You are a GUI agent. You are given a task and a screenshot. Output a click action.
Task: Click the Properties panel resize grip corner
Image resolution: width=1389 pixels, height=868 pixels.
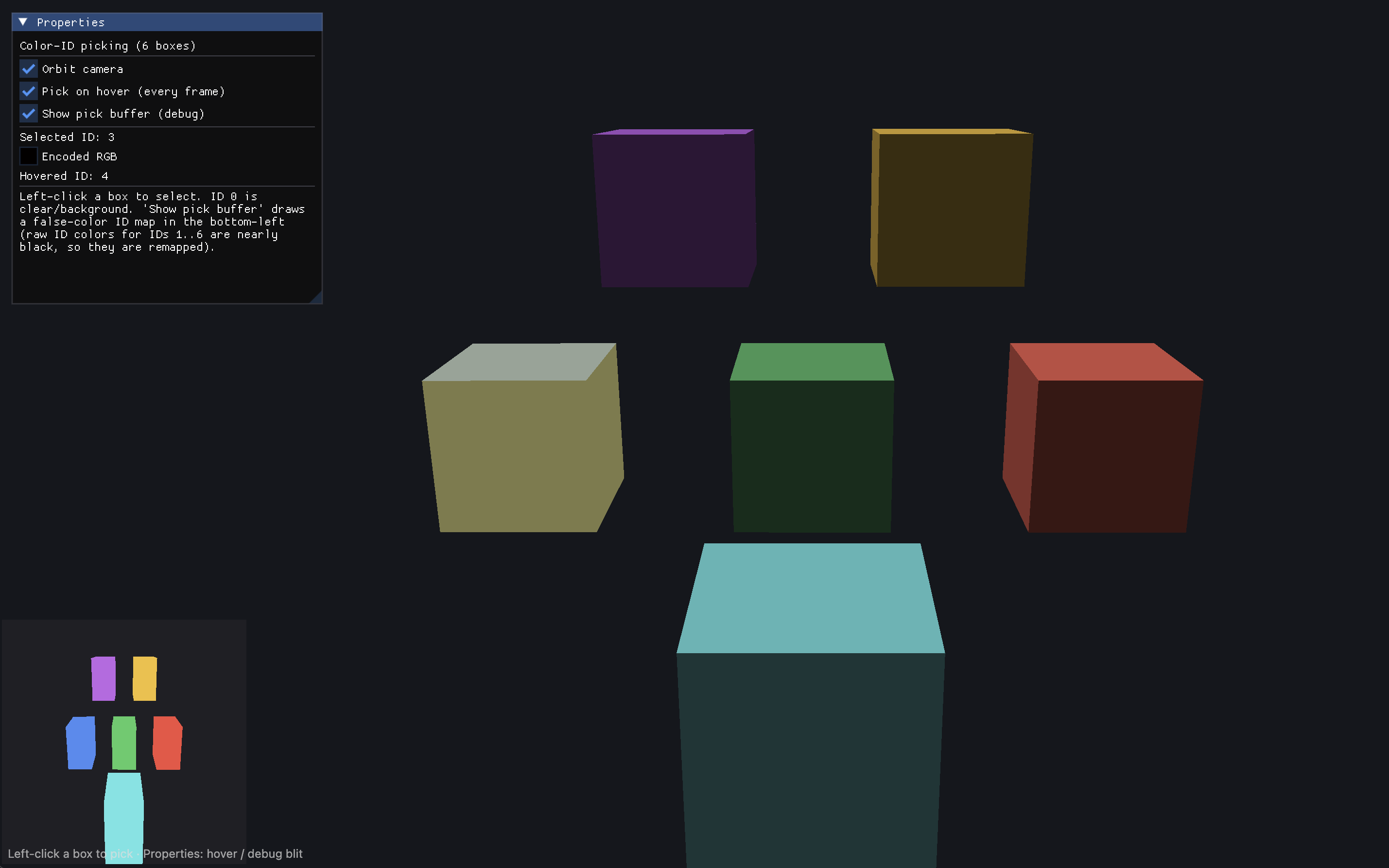tap(316, 297)
